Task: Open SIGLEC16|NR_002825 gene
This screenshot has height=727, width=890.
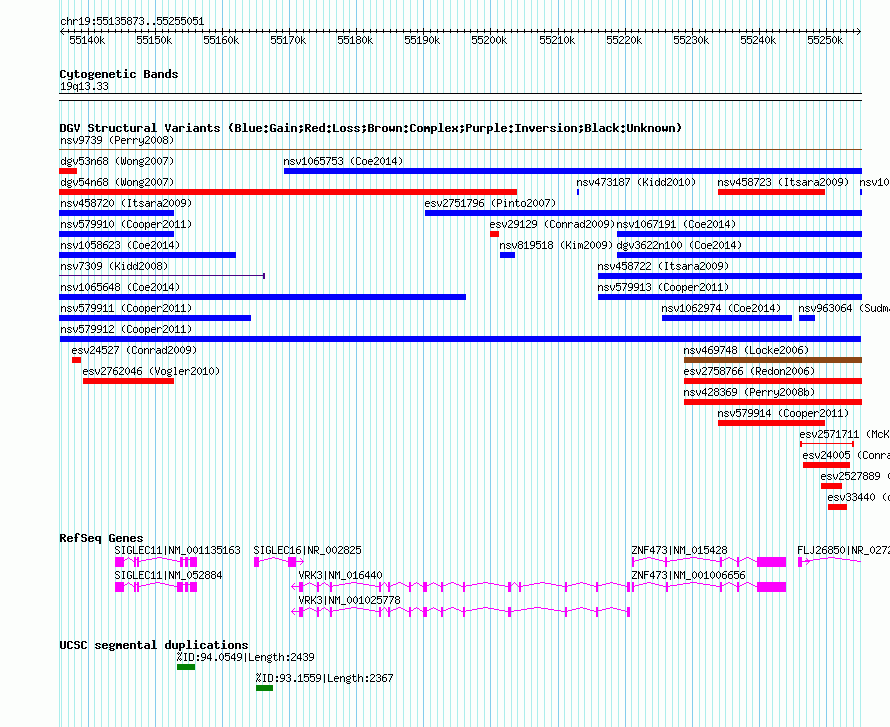Action: coord(307,550)
